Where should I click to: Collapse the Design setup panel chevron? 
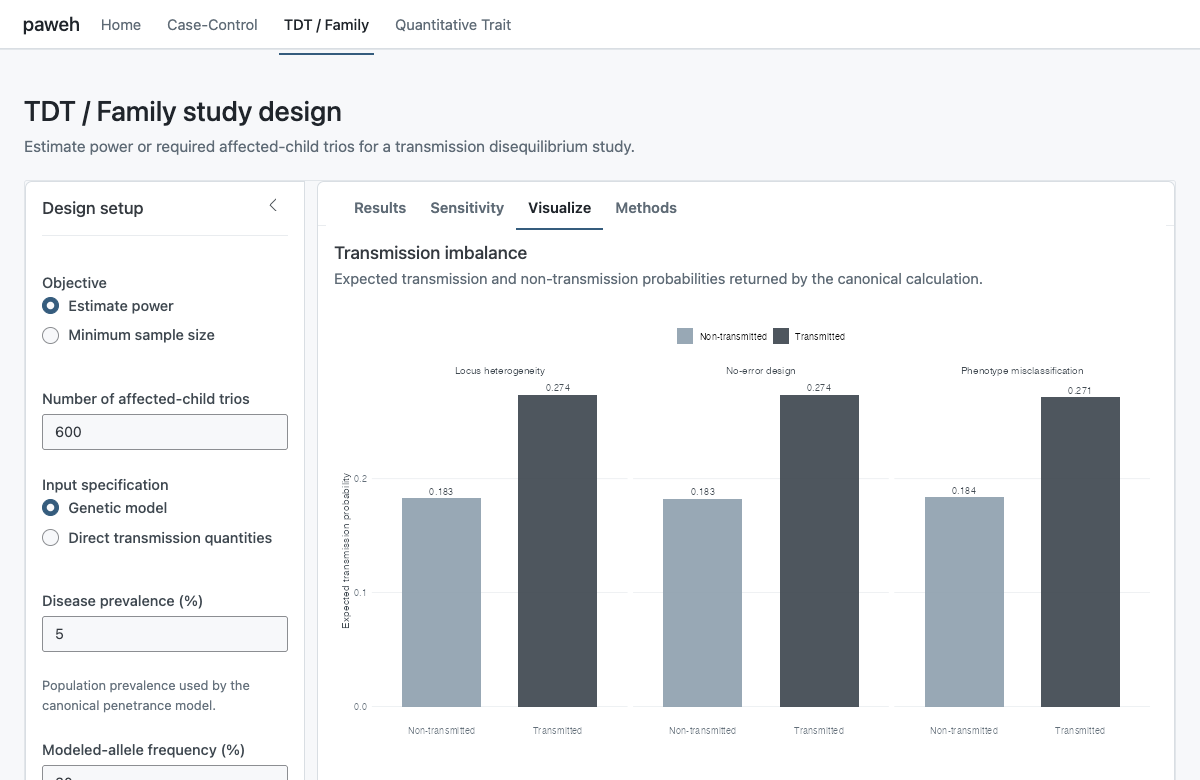coord(273,206)
